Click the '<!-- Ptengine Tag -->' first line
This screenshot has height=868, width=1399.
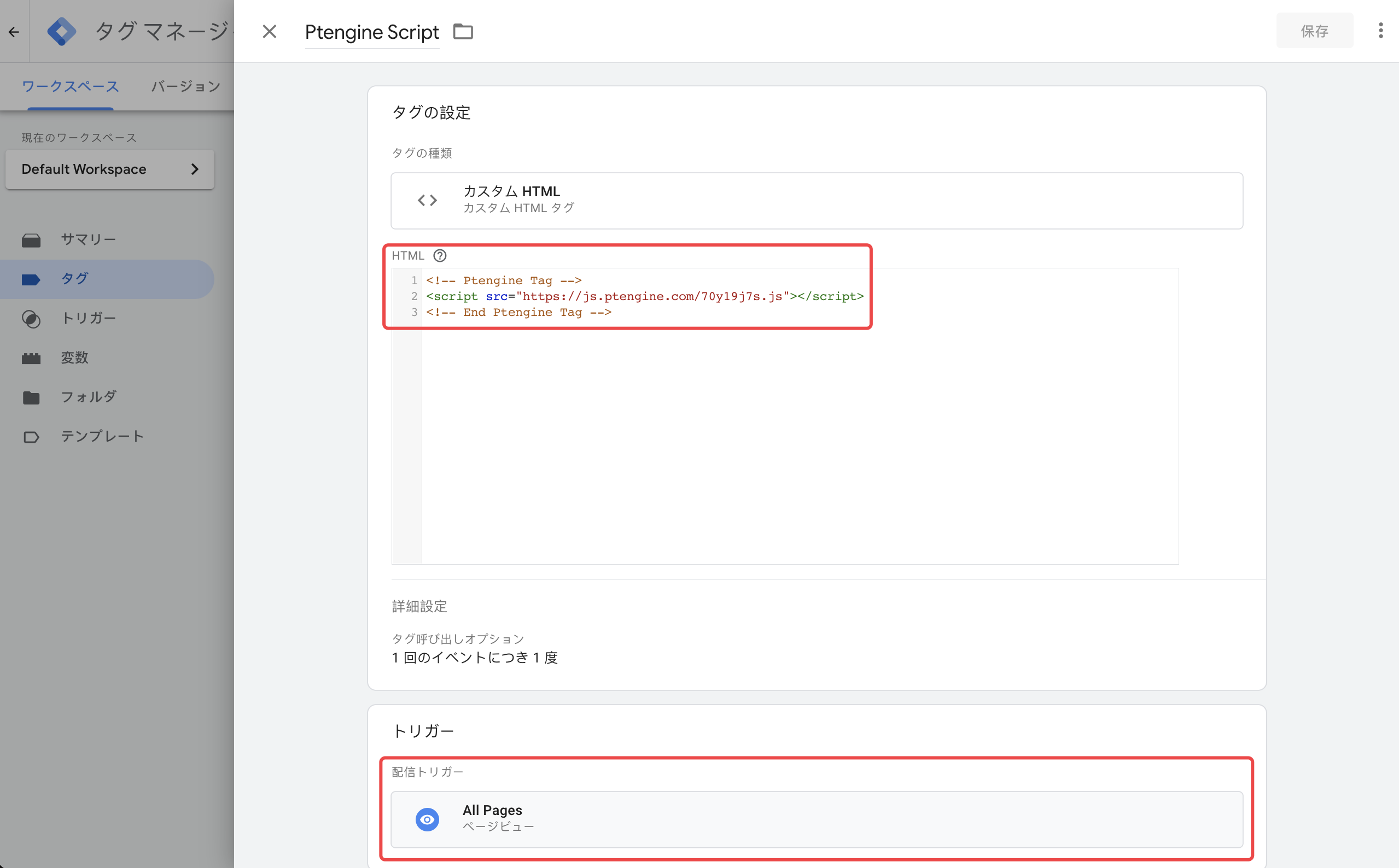tap(504, 281)
